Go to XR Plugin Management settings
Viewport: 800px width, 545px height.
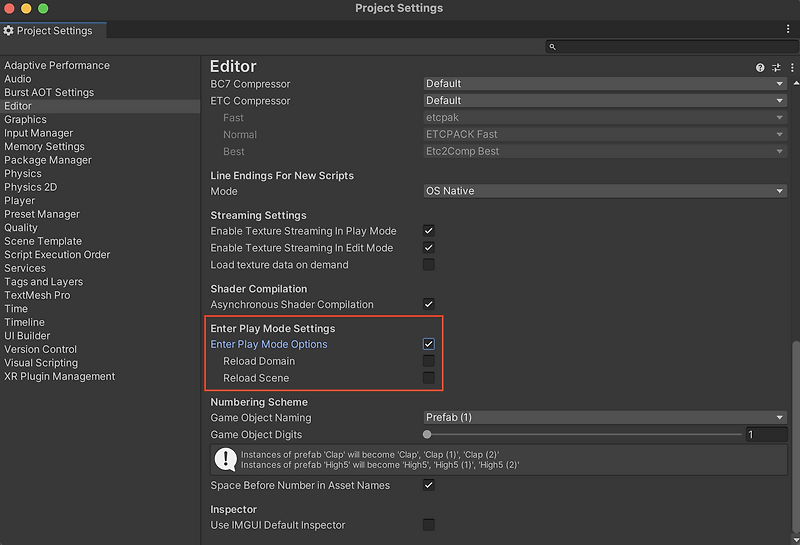(59, 377)
